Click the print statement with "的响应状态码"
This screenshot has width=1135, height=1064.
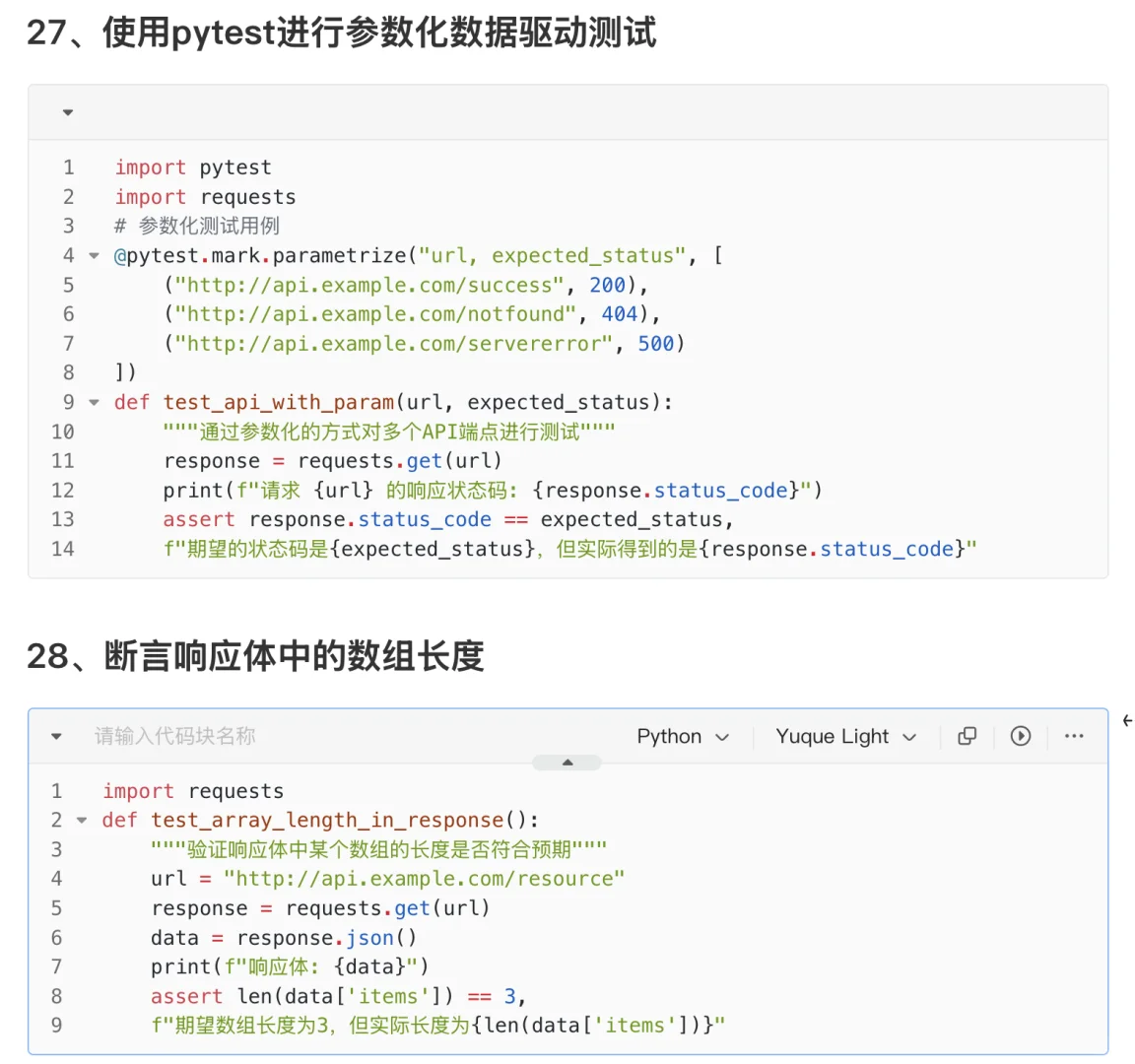click(x=493, y=491)
